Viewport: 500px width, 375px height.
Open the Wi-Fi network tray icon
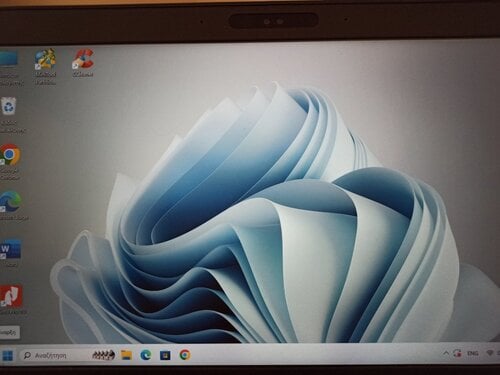490,353
